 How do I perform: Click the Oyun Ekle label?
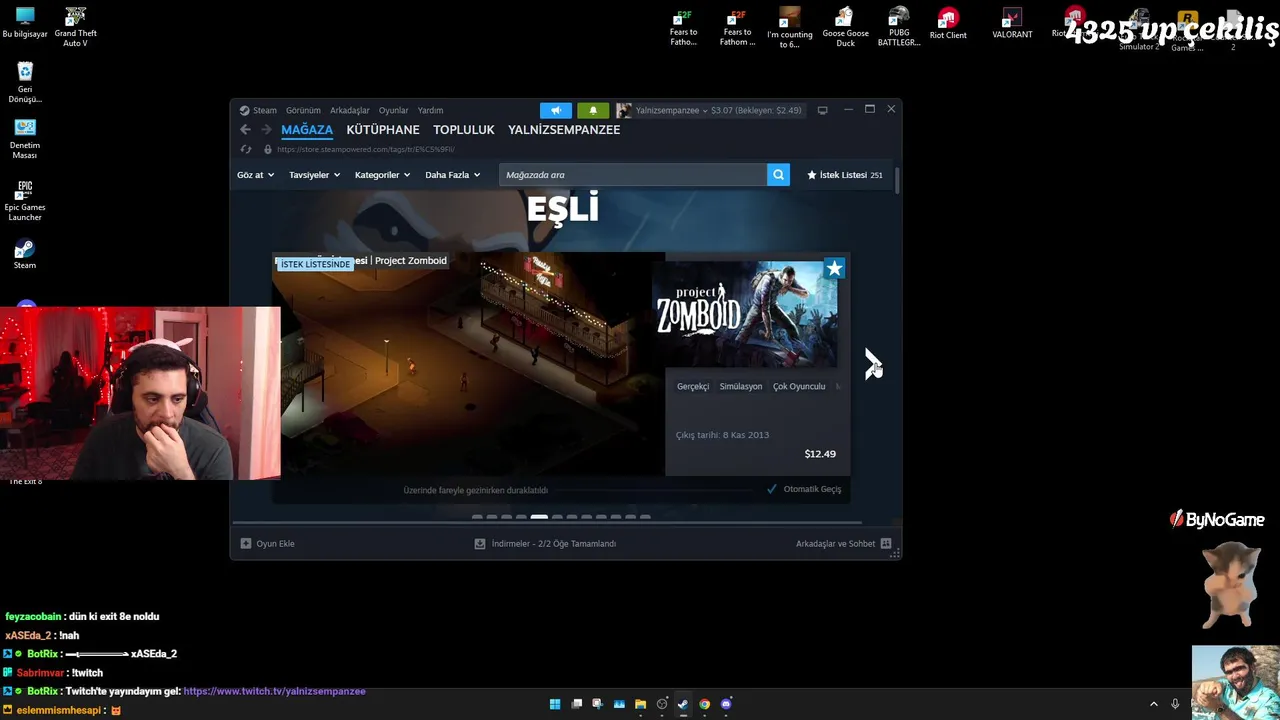tap(275, 544)
